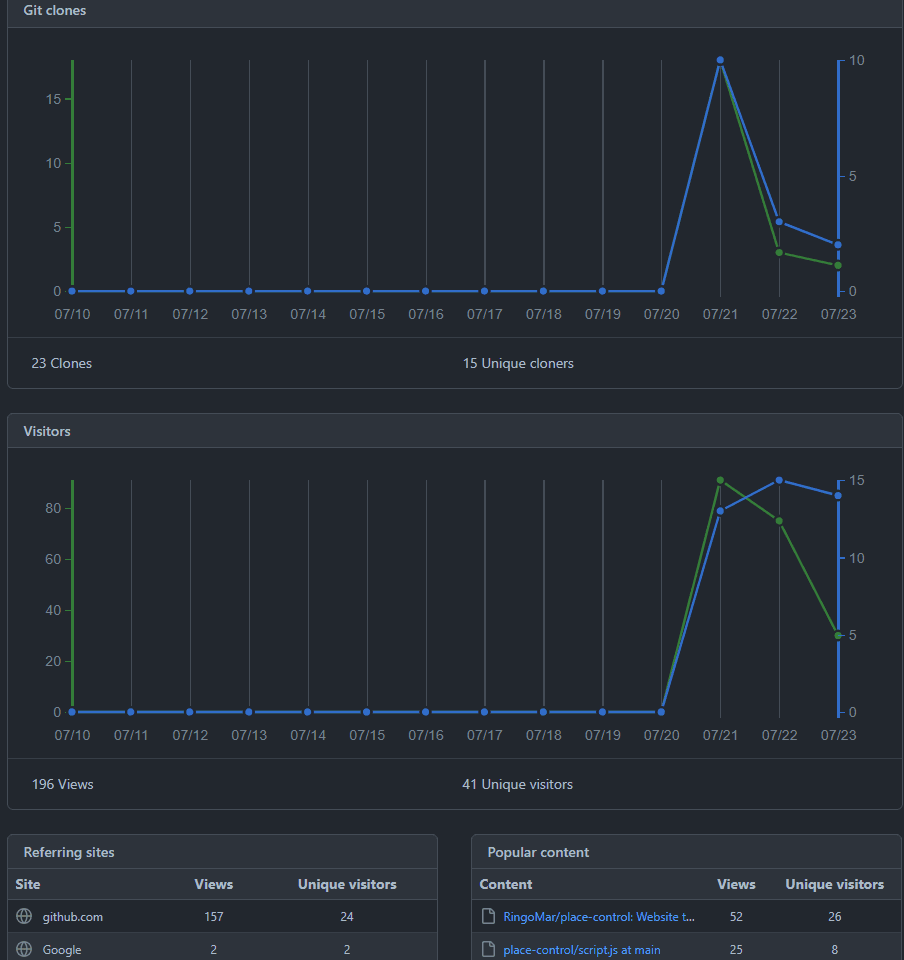Click the Referring sites panel heading

69,852
